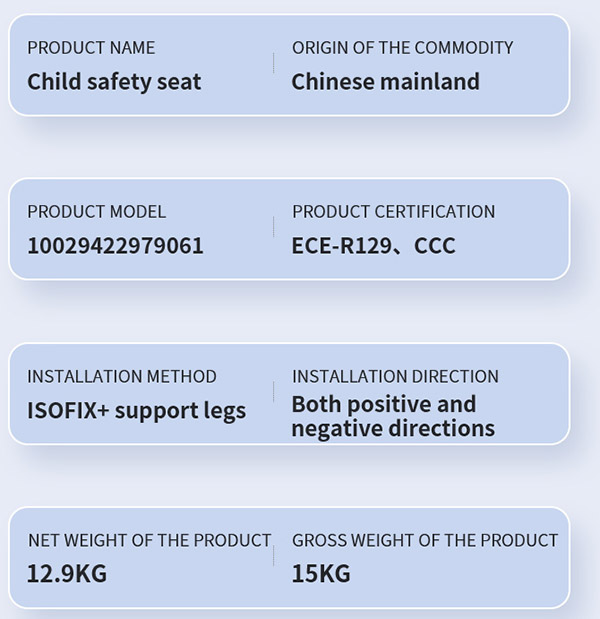Select Both positive and negative directions text
Screen dimensions: 600x619
click(392, 417)
